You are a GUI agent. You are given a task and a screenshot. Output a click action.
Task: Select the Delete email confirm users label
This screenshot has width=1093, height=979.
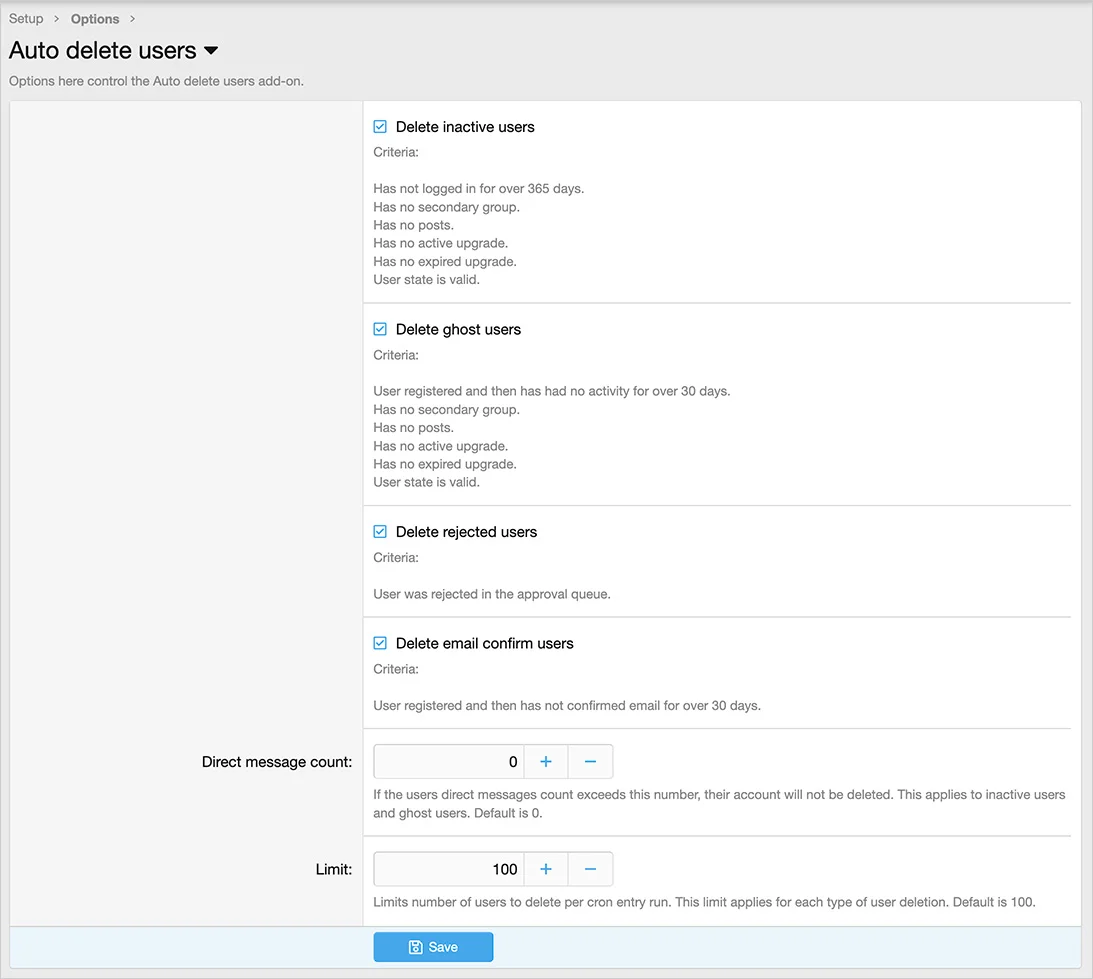coord(484,644)
